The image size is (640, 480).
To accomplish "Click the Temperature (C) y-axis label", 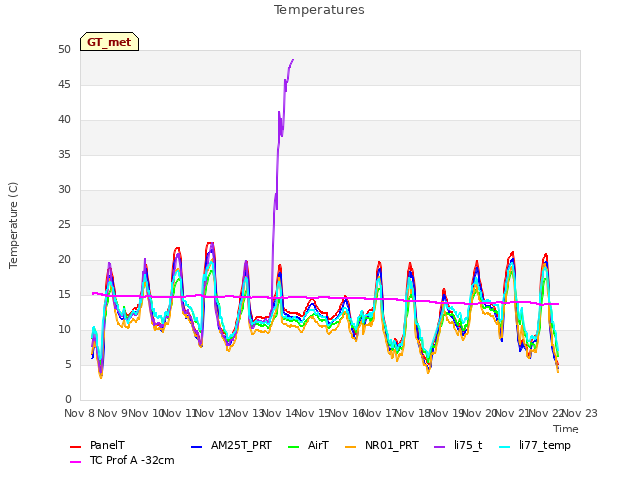I will pos(13,225).
